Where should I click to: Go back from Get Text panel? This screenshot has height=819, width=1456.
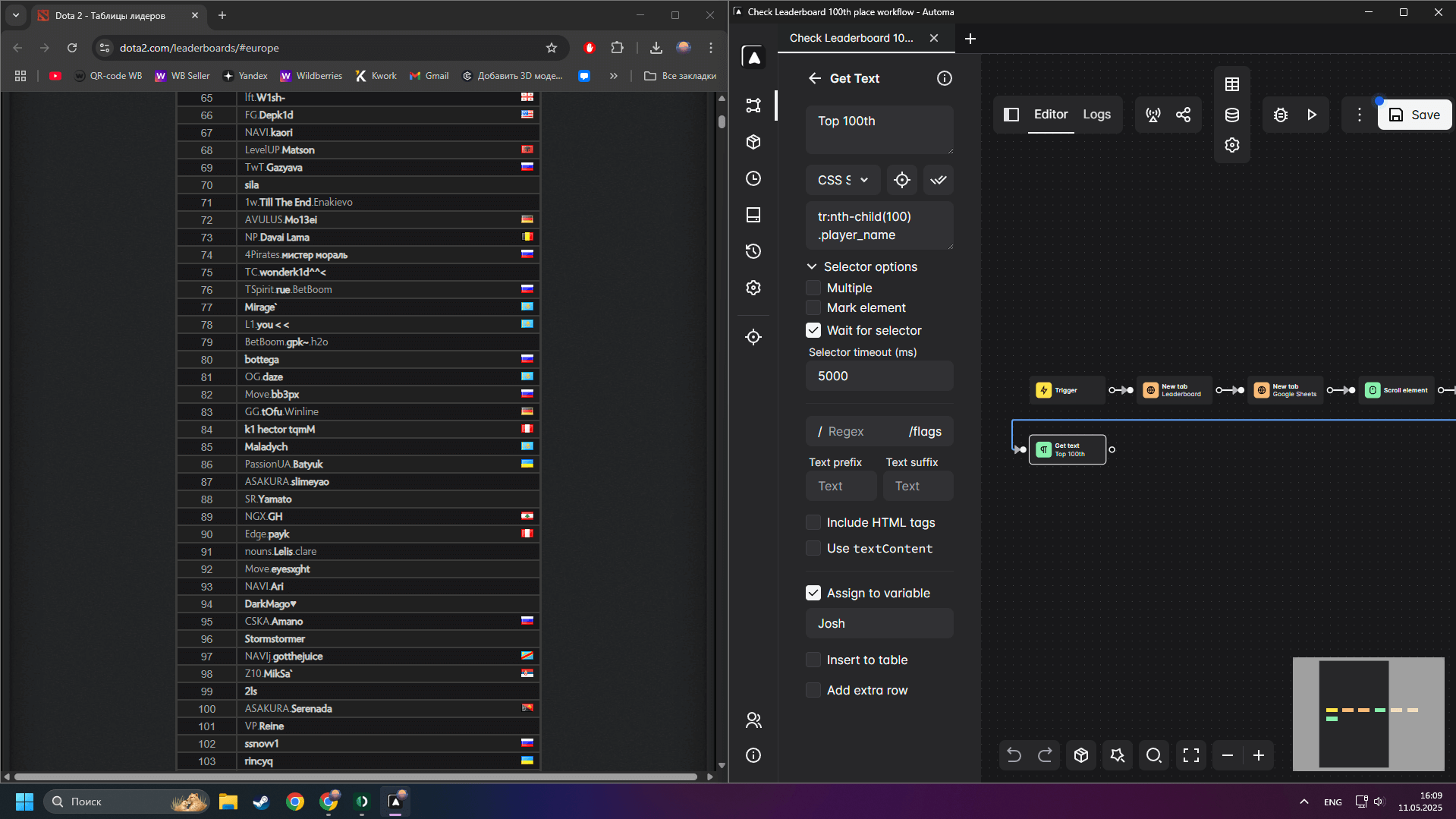tap(815, 78)
